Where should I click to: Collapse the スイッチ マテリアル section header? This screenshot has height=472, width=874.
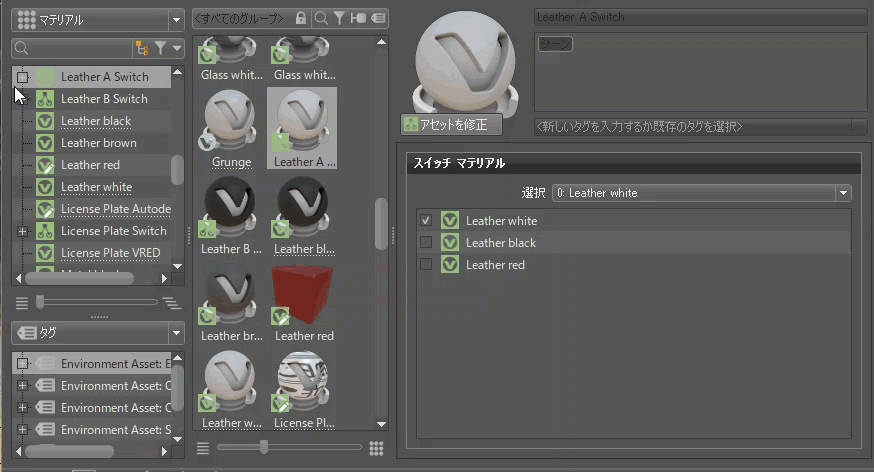[x=634, y=163]
